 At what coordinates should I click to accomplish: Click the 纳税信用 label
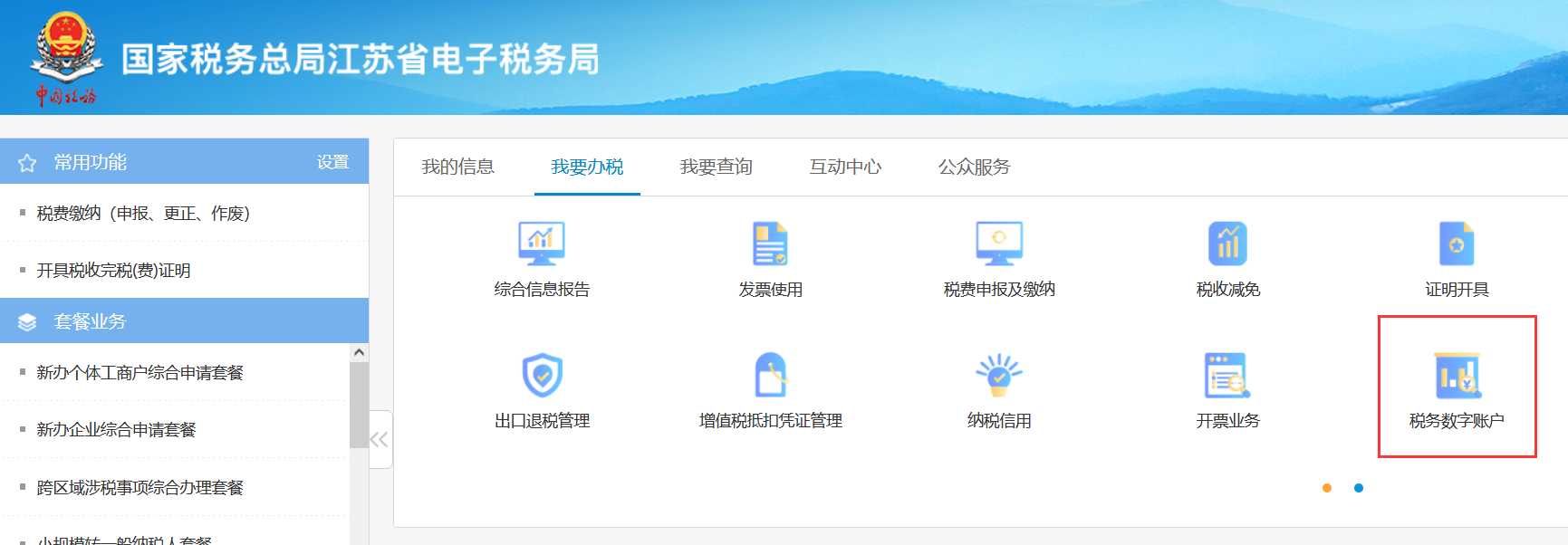[999, 421]
